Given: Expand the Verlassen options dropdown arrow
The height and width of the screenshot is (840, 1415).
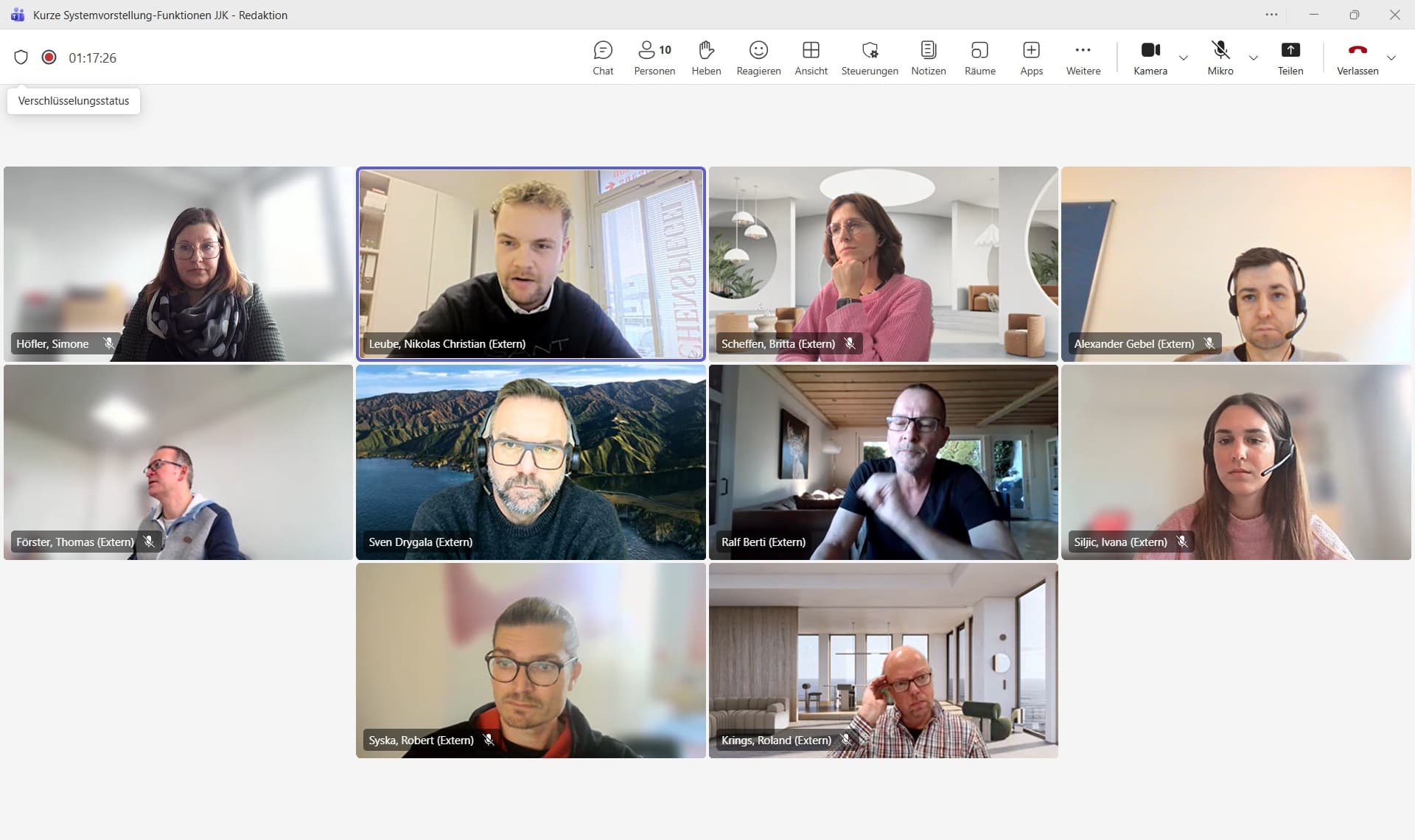Looking at the screenshot, I should point(1391,58).
